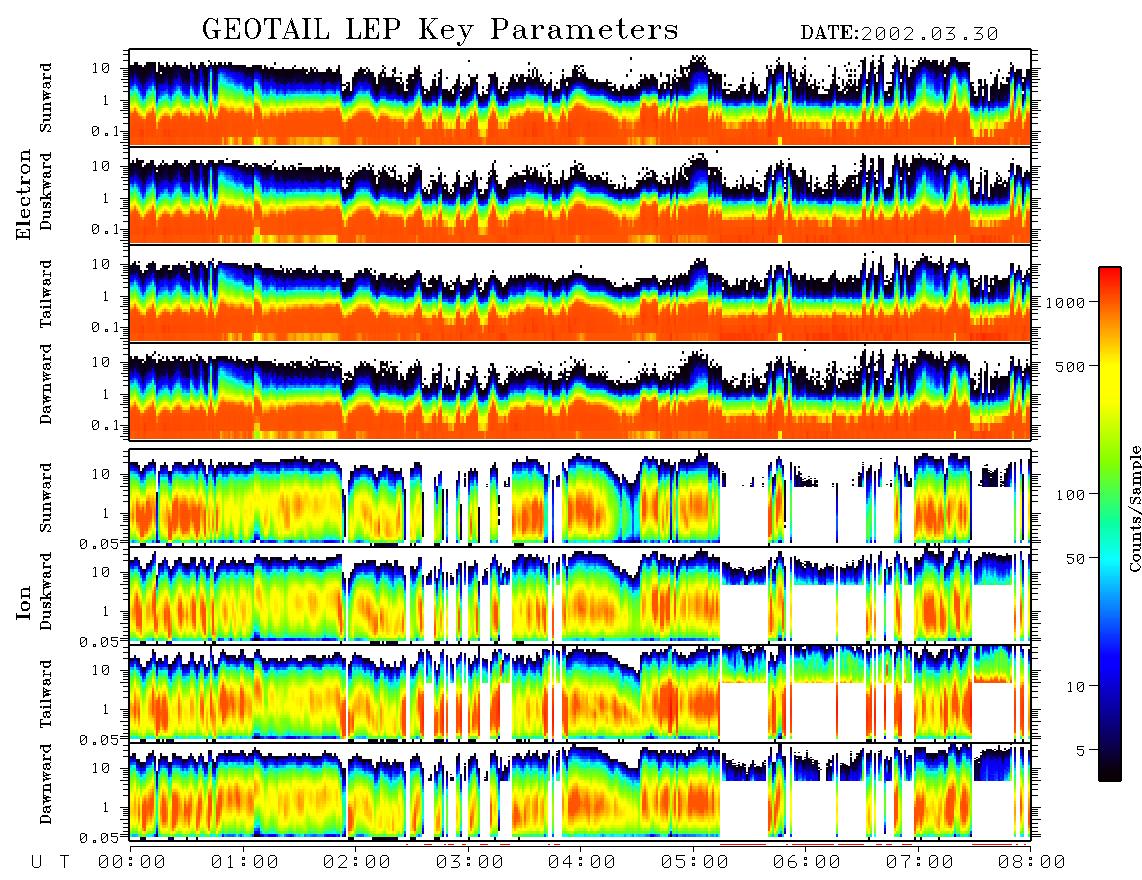Viewport: 1142px width, 880px height.
Task: Click the 02:00 time tick label
Action: click(357, 863)
